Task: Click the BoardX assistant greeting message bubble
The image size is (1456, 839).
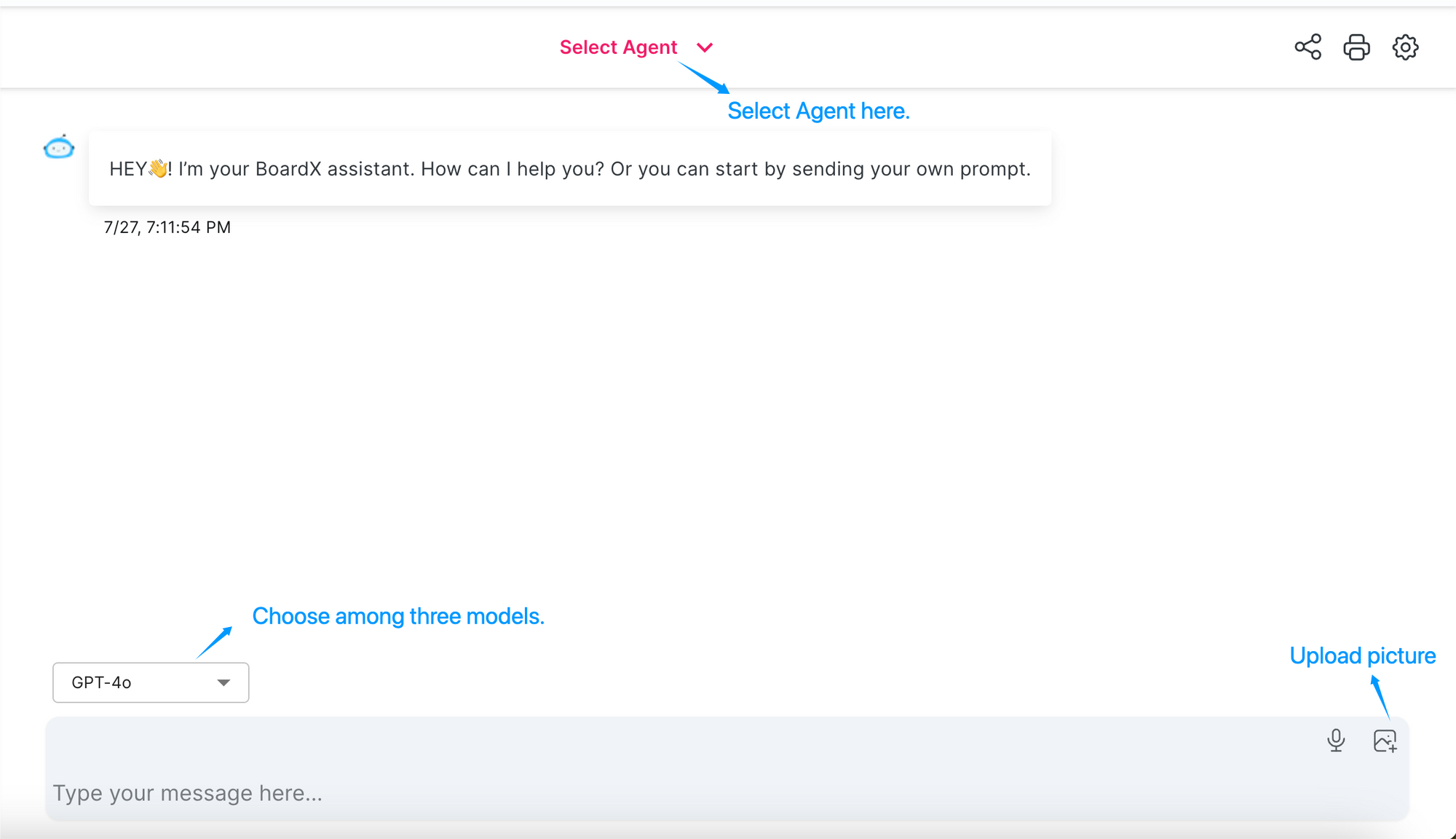Action: tap(570, 169)
